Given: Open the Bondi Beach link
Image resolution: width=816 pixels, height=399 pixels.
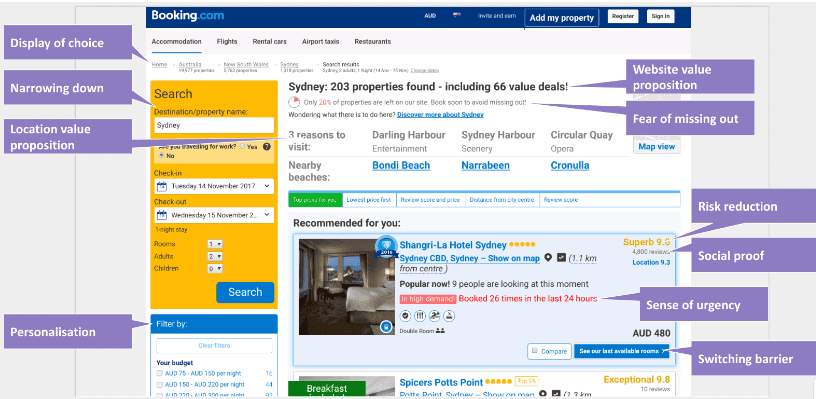Looking at the screenshot, I should point(401,165).
